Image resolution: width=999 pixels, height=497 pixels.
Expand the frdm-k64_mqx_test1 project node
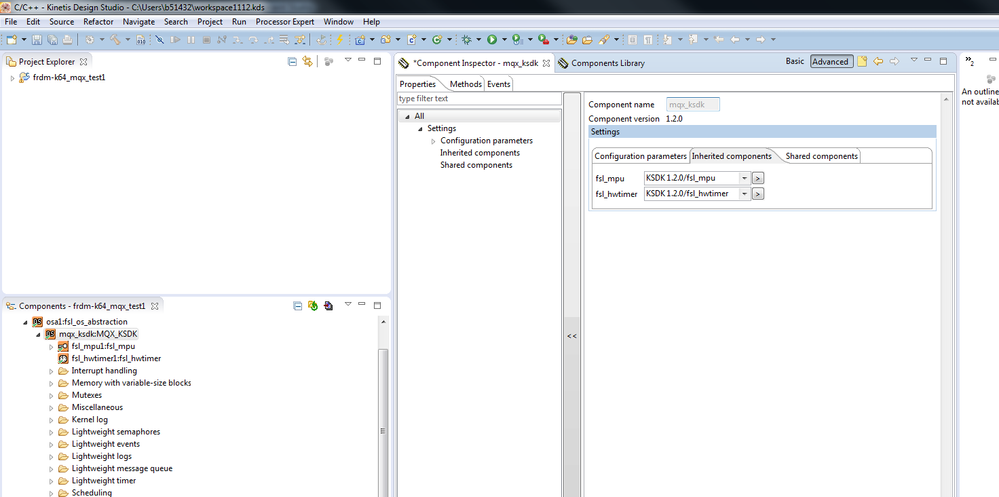pos(12,78)
